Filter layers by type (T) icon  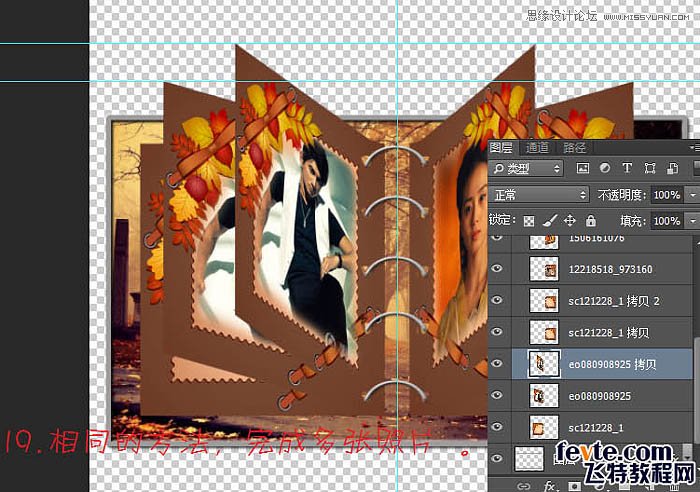click(x=627, y=168)
